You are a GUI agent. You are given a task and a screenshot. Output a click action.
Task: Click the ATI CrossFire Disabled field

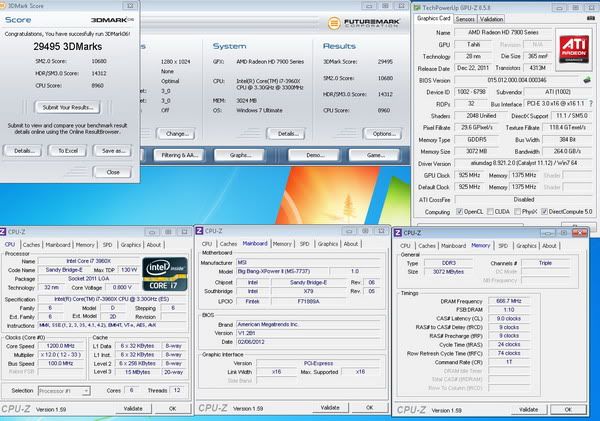point(523,199)
